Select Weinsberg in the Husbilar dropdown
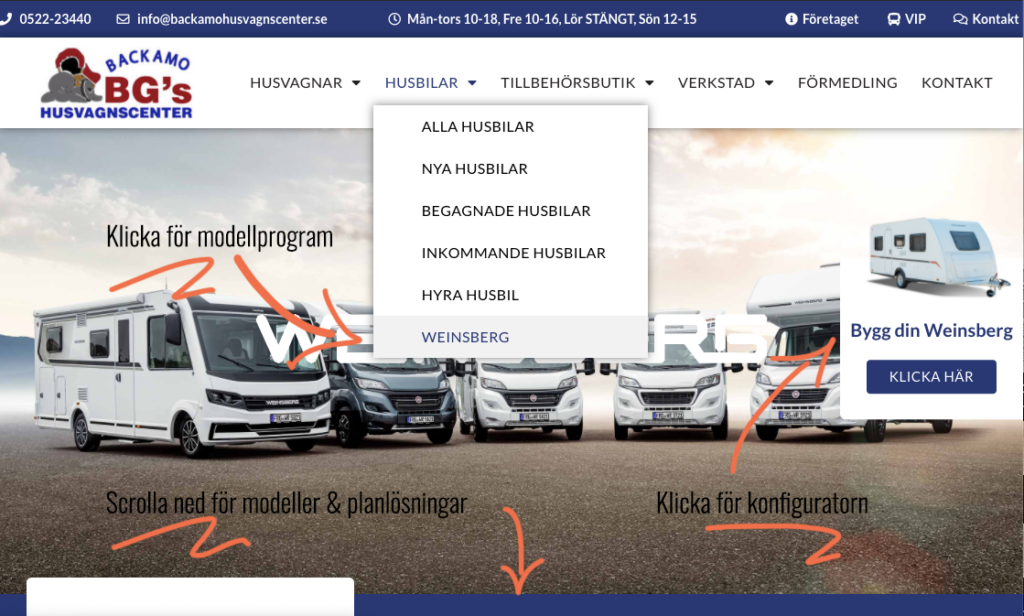Viewport: 1024px width, 616px height. 511,337
